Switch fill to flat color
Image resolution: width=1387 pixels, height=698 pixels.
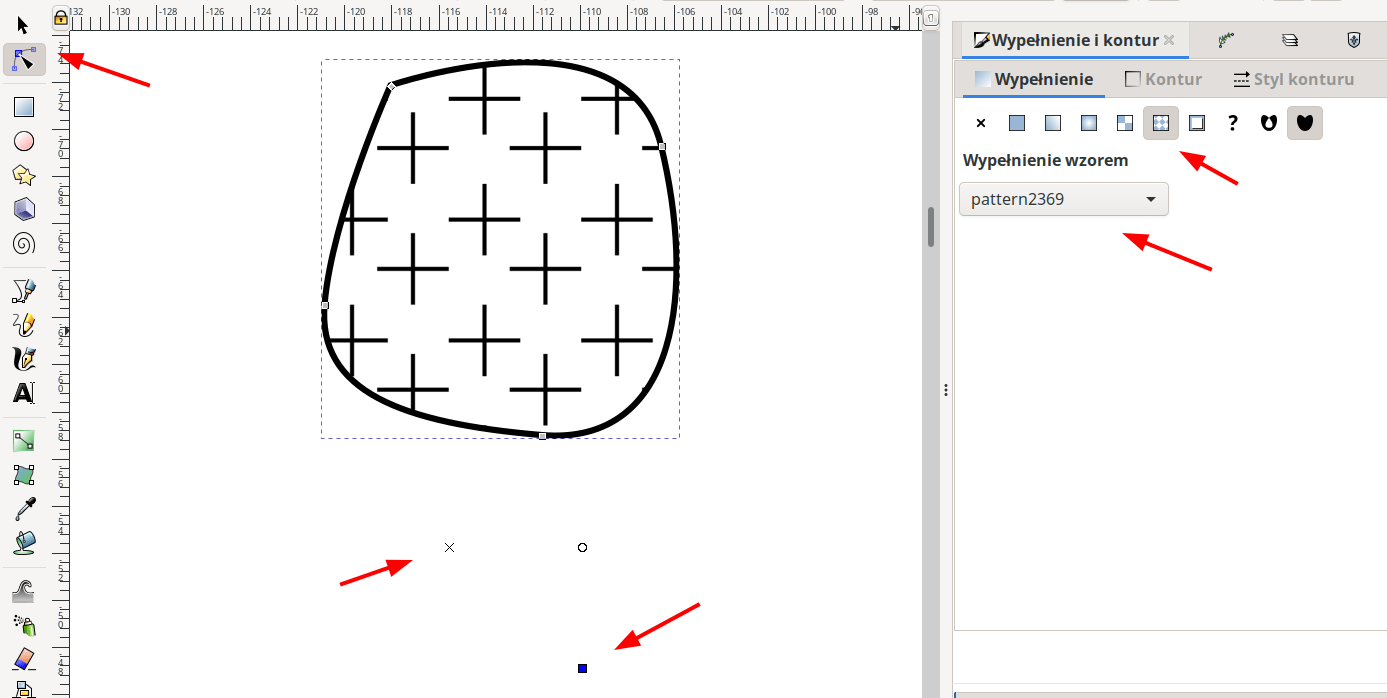point(1017,123)
